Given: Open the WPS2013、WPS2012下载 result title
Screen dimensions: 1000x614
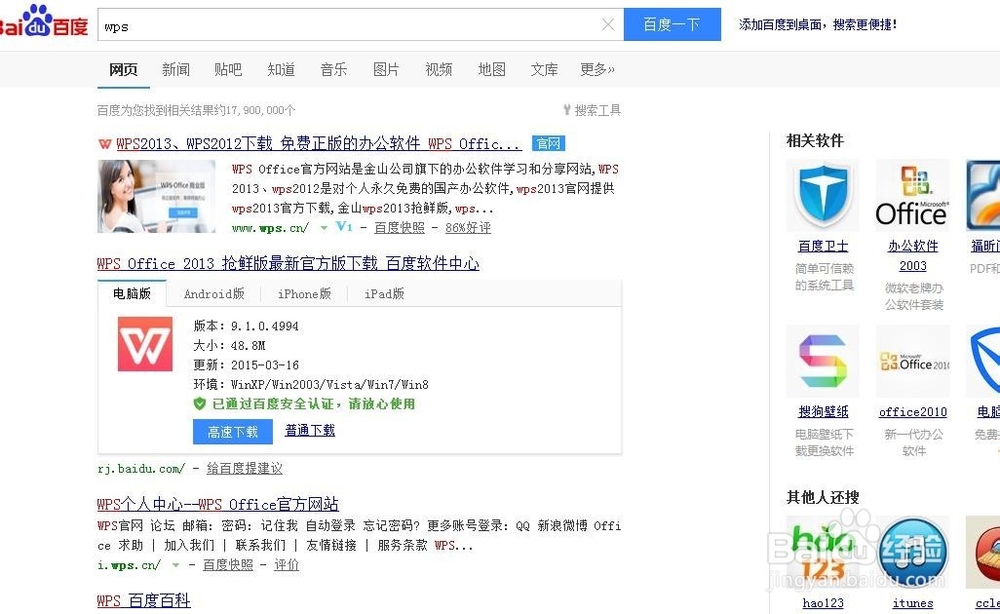Looking at the screenshot, I should tap(319, 143).
